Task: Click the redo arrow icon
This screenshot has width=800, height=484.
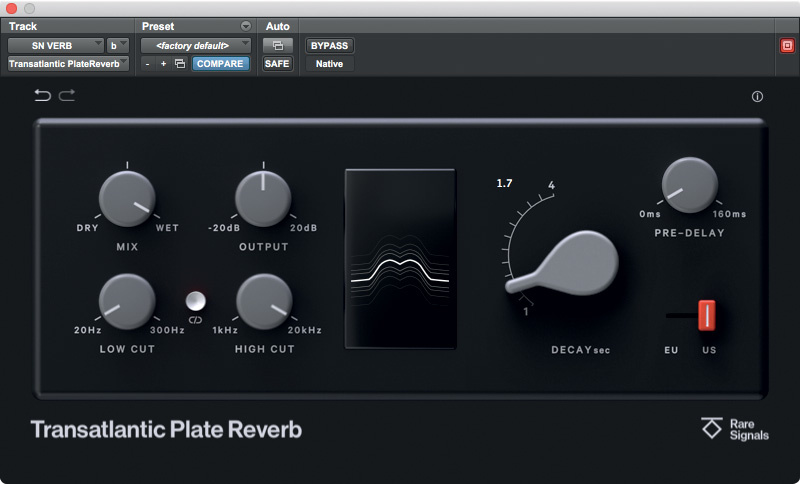Action: click(x=67, y=95)
